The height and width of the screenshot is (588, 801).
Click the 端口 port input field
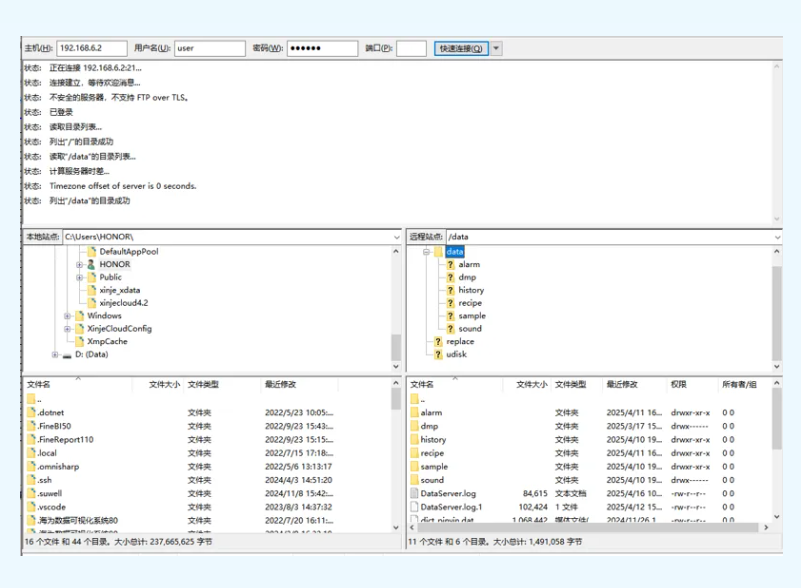coord(411,48)
